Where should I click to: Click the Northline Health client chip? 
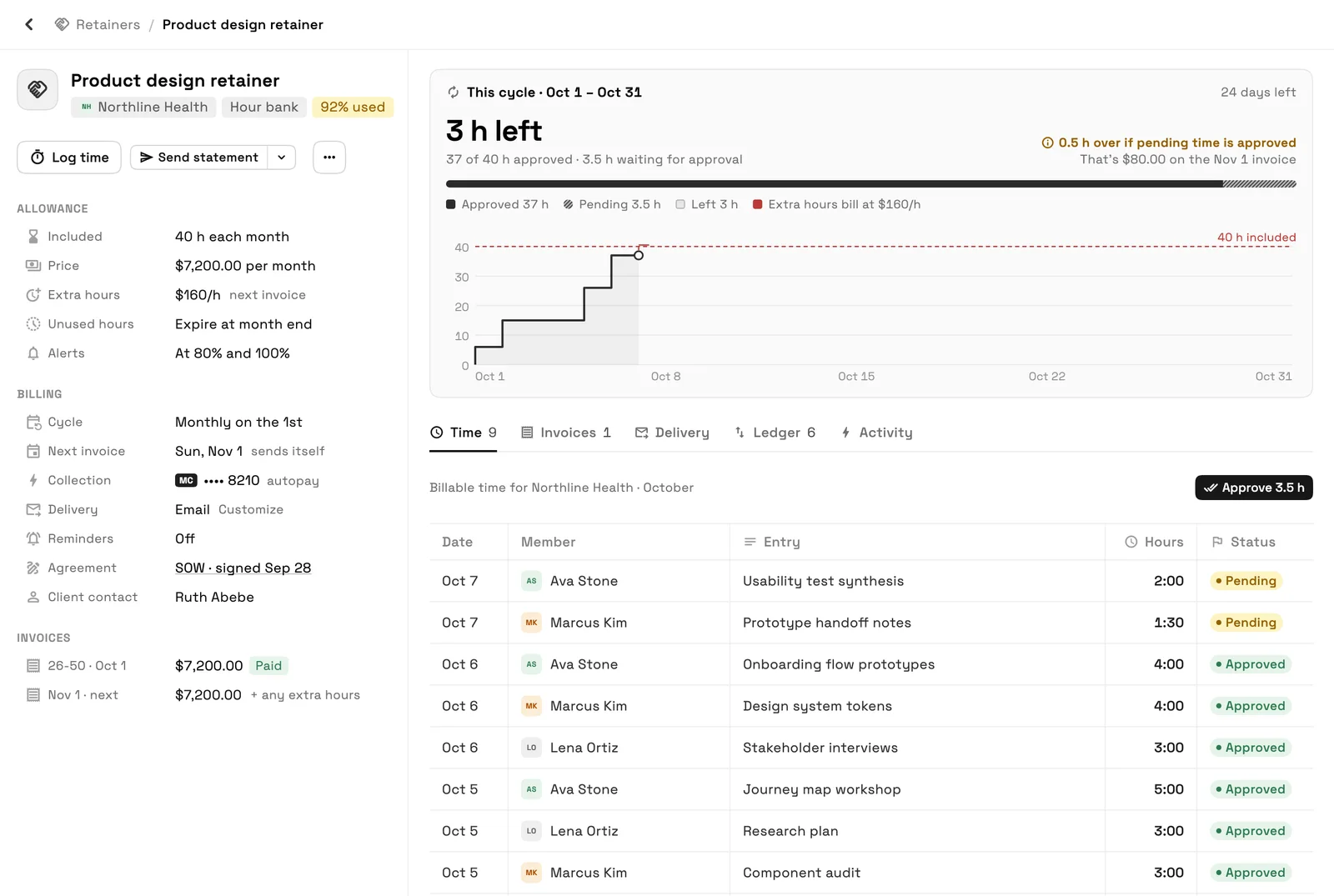(144, 107)
